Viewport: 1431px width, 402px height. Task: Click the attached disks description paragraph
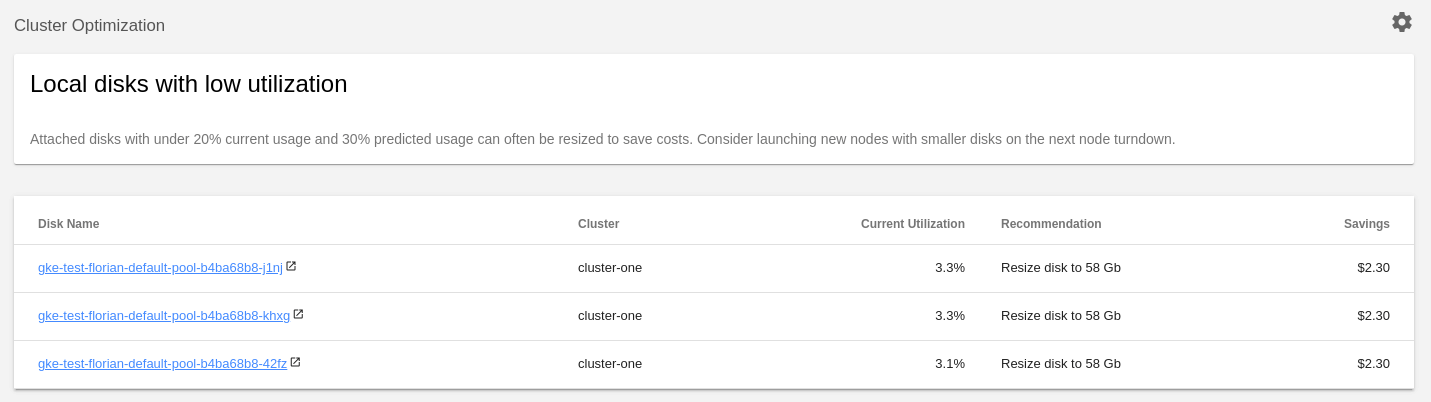602,139
